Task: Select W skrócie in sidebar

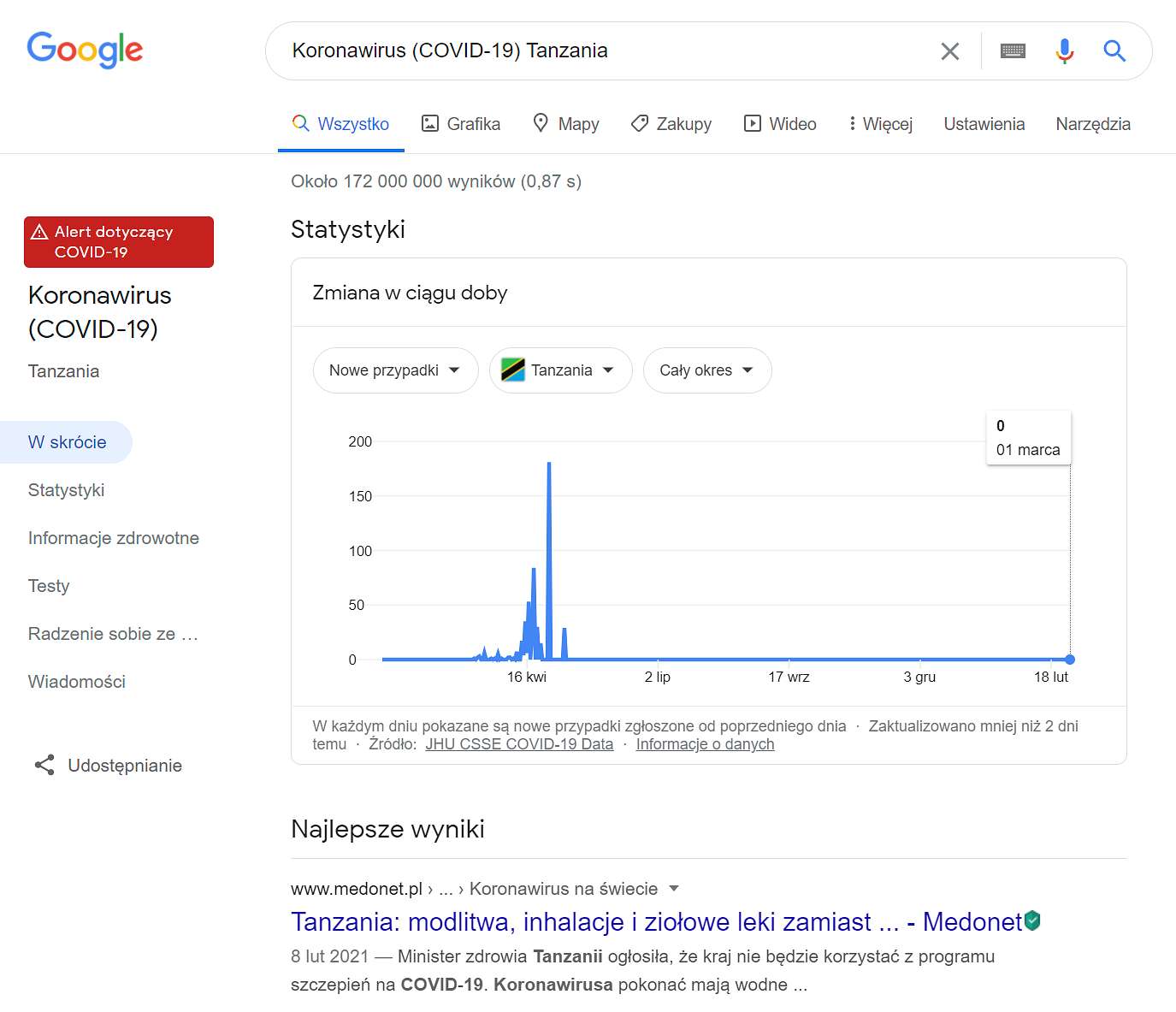Action: point(67,442)
